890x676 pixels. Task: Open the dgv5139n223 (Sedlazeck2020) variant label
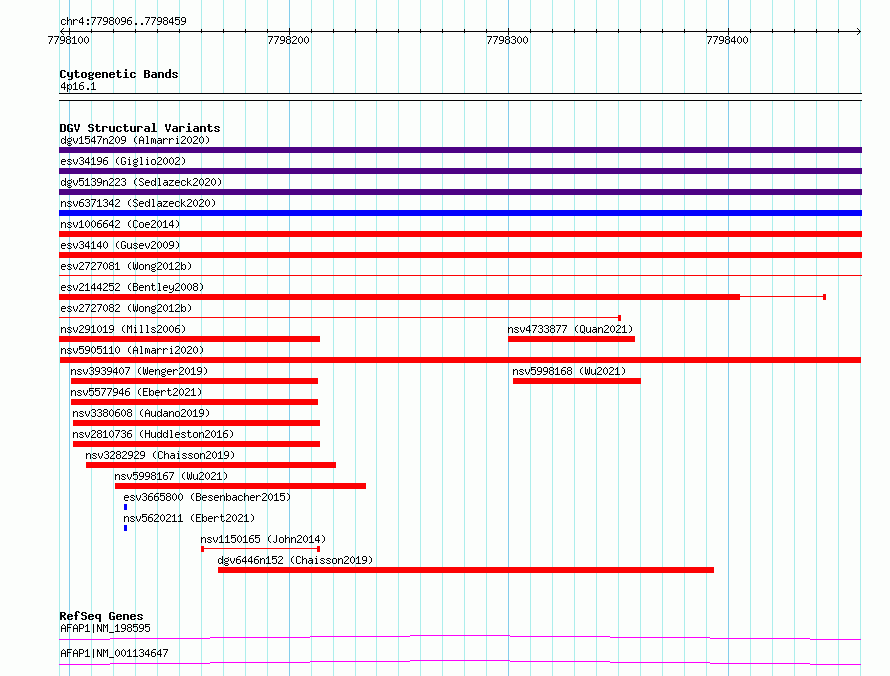[x=141, y=182]
